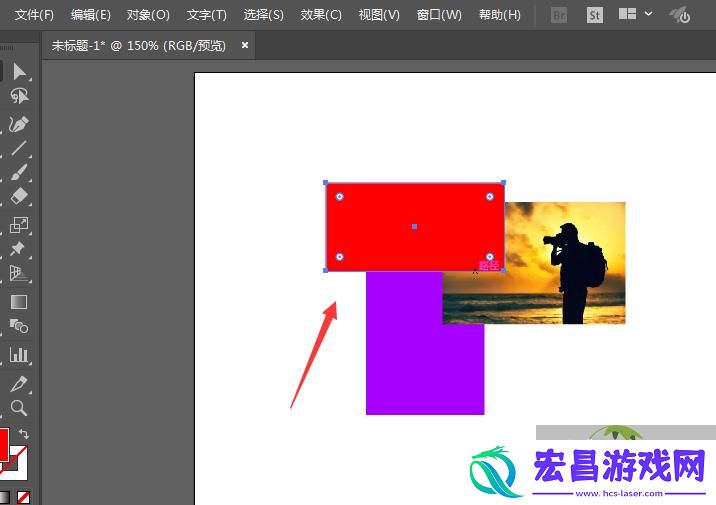Set color to None in toolbar
This screenshot has height=505, width=716.
coord(23,497)
